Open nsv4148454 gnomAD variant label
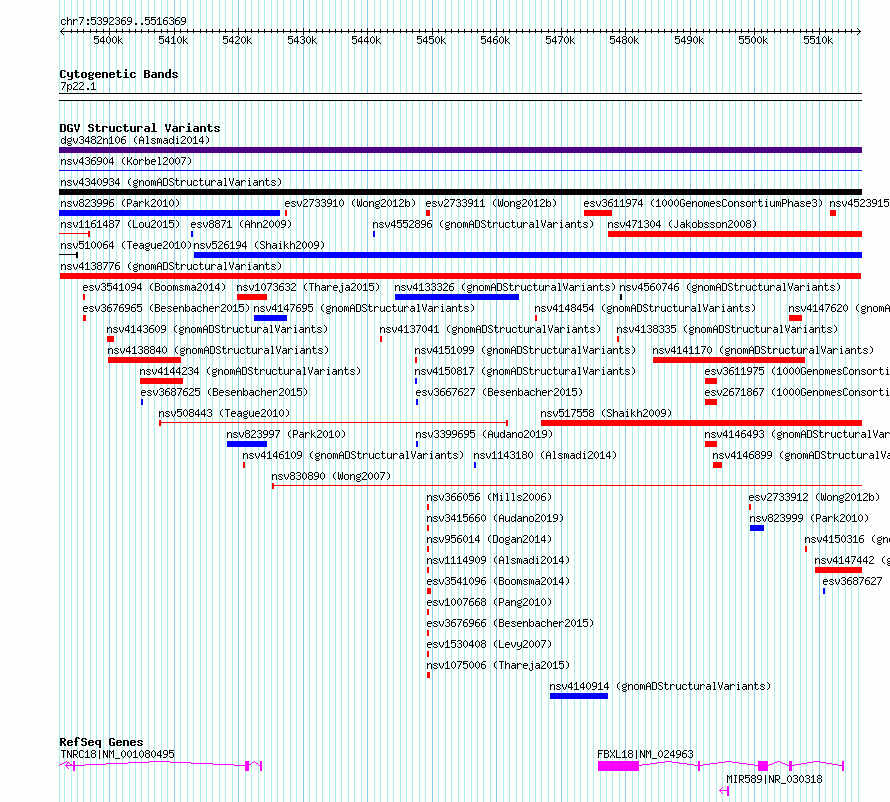 [645, 308]
